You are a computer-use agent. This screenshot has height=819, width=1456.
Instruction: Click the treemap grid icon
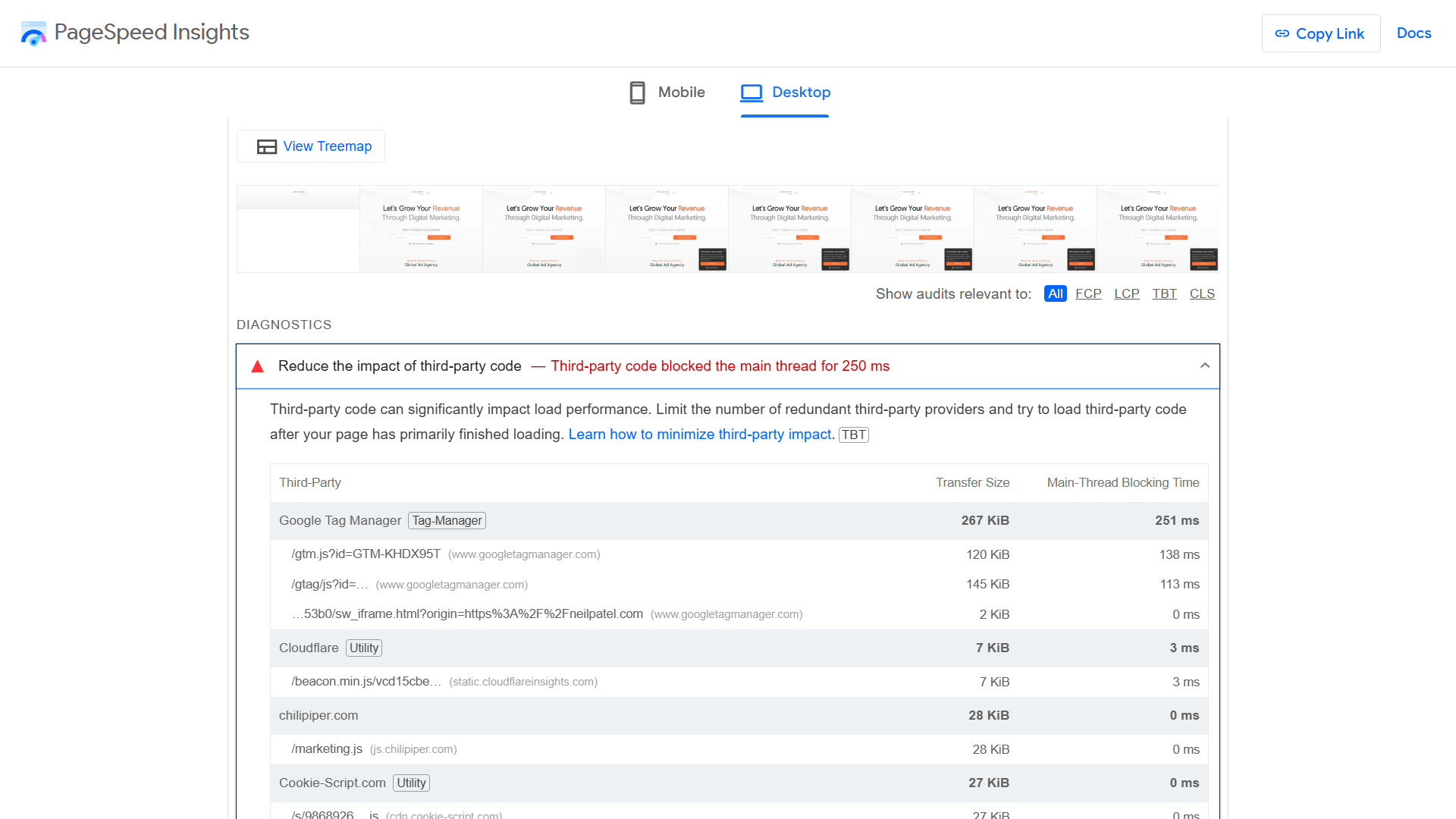pyautogui.click(x=267, y=146)
